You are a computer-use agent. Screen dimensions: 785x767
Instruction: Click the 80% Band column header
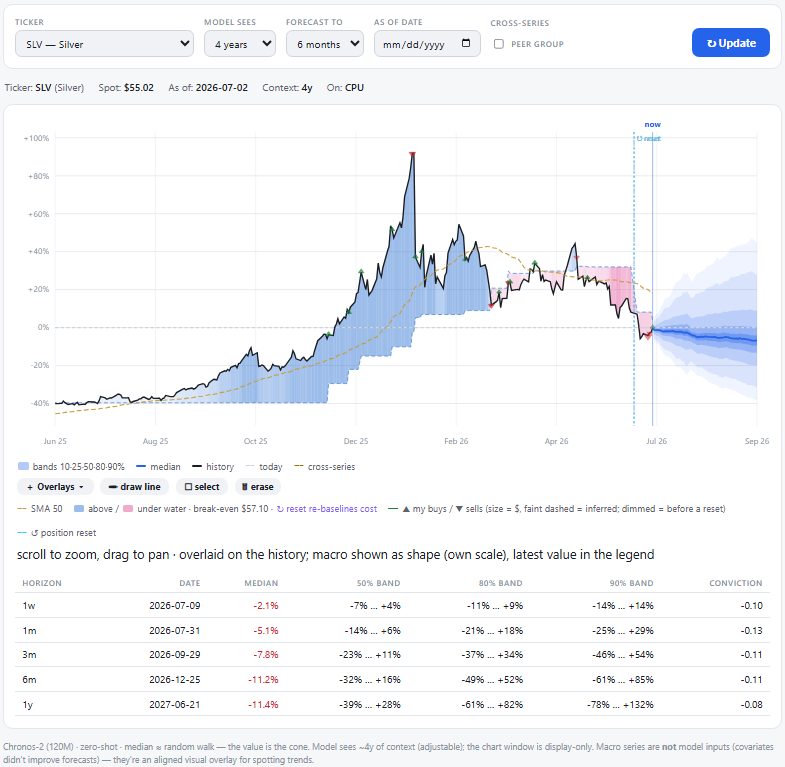(x=500, y=583)
